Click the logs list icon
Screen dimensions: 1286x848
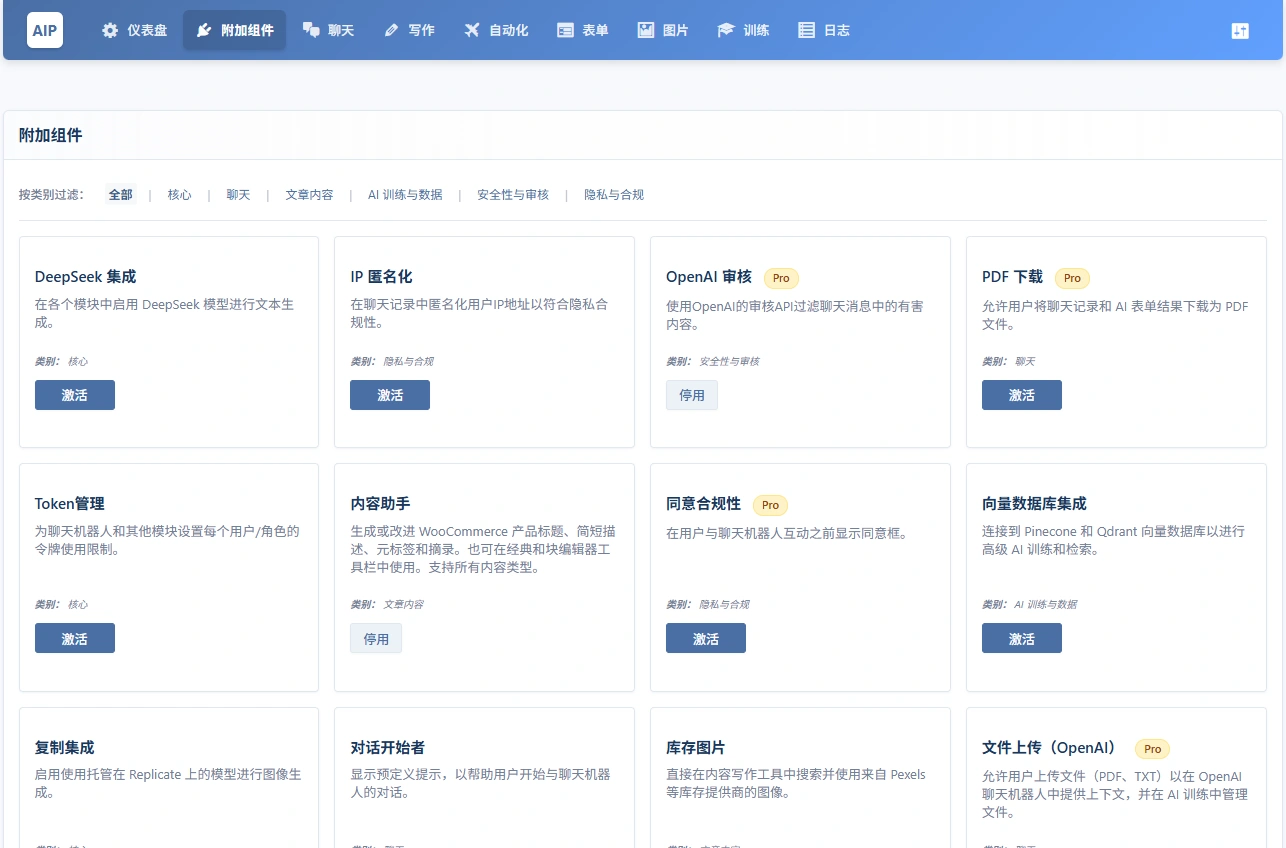806,30
